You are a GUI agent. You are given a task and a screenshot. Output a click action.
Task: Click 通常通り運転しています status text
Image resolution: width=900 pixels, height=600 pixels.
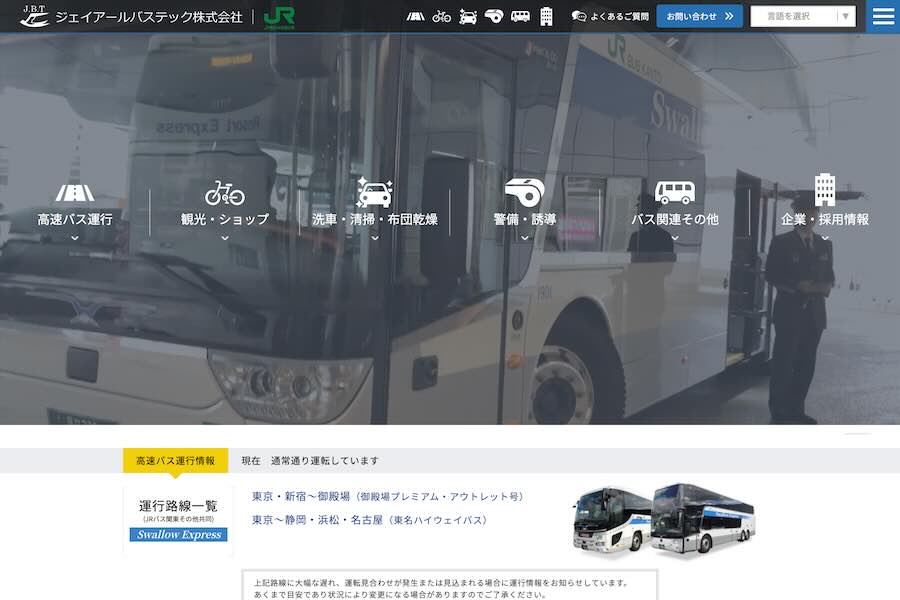(325, 460)
